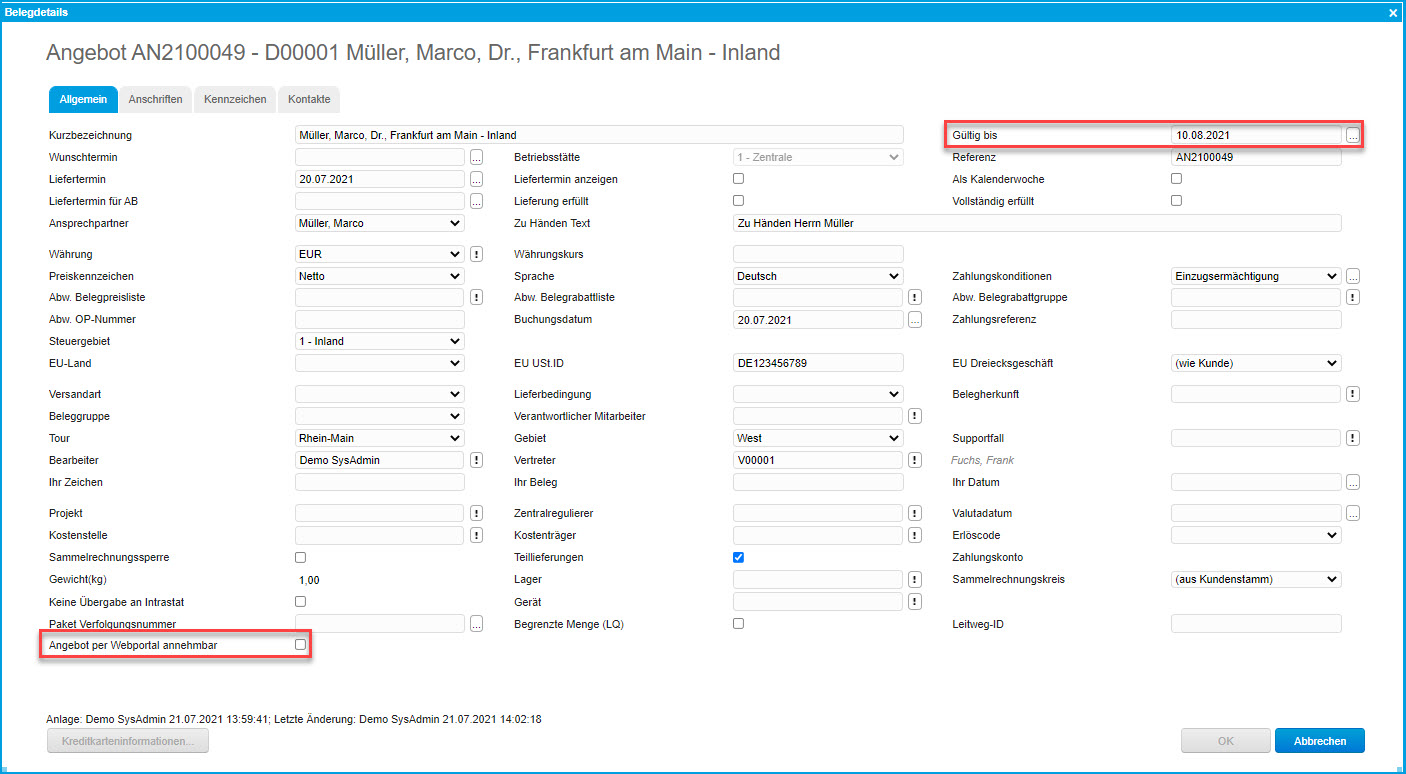Open Zahlungskonditionen details ellipsis button
Viewport: 1406px width, 774px height.
[x=1352, y=276]
